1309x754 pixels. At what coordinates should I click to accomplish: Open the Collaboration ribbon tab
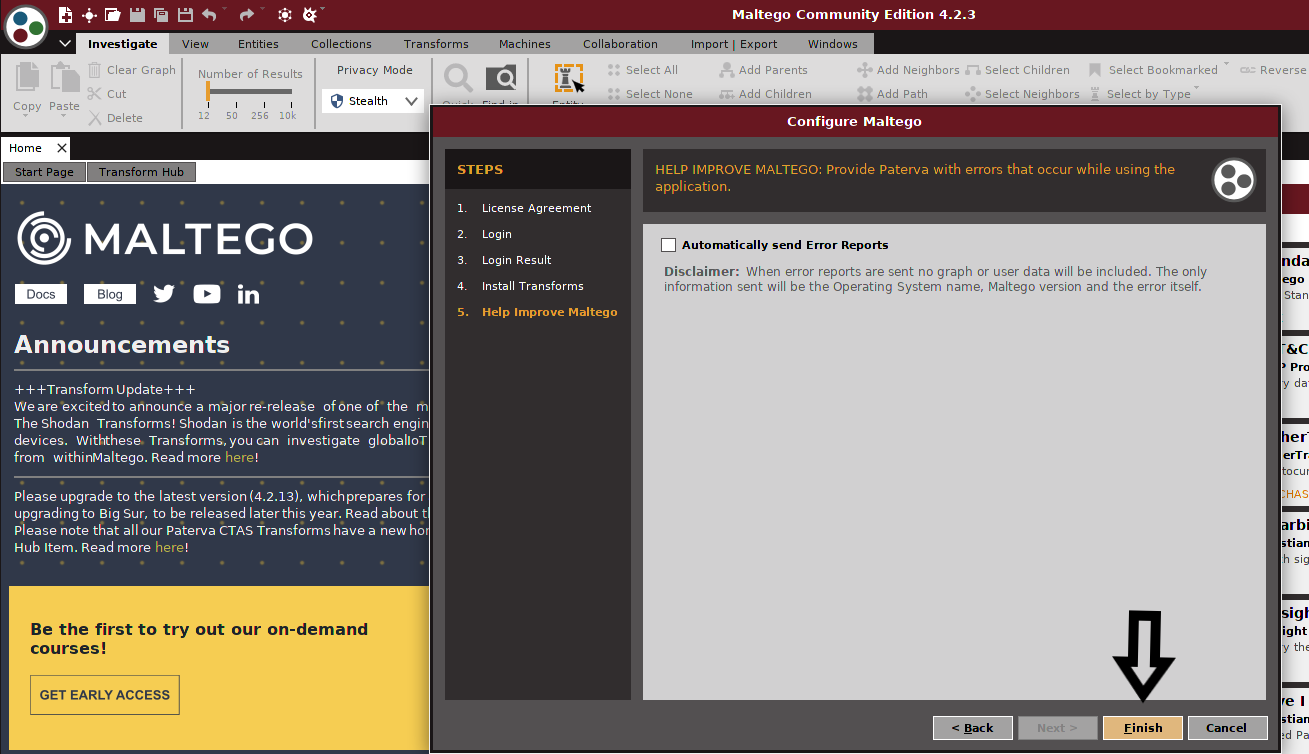[620, 44]
